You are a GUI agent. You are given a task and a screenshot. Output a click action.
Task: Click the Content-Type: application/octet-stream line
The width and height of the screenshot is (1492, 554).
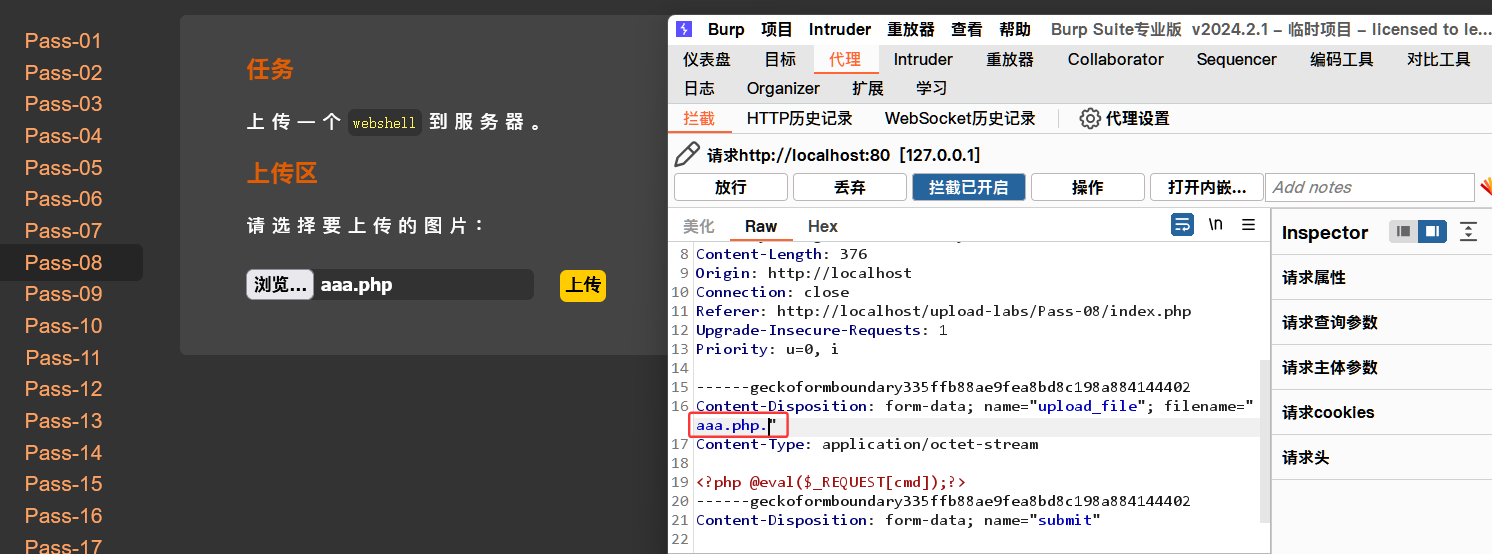click(867, 444)
